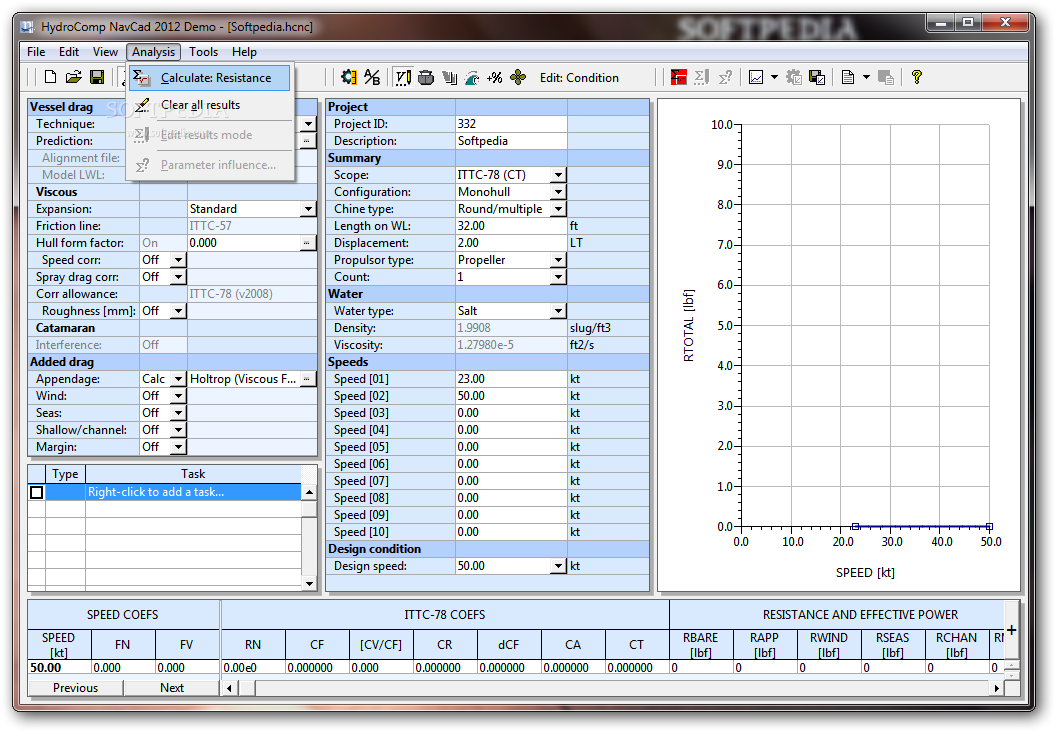Expand the Water type Salt dropdown
1056x732 pixels.
point(558,311)
